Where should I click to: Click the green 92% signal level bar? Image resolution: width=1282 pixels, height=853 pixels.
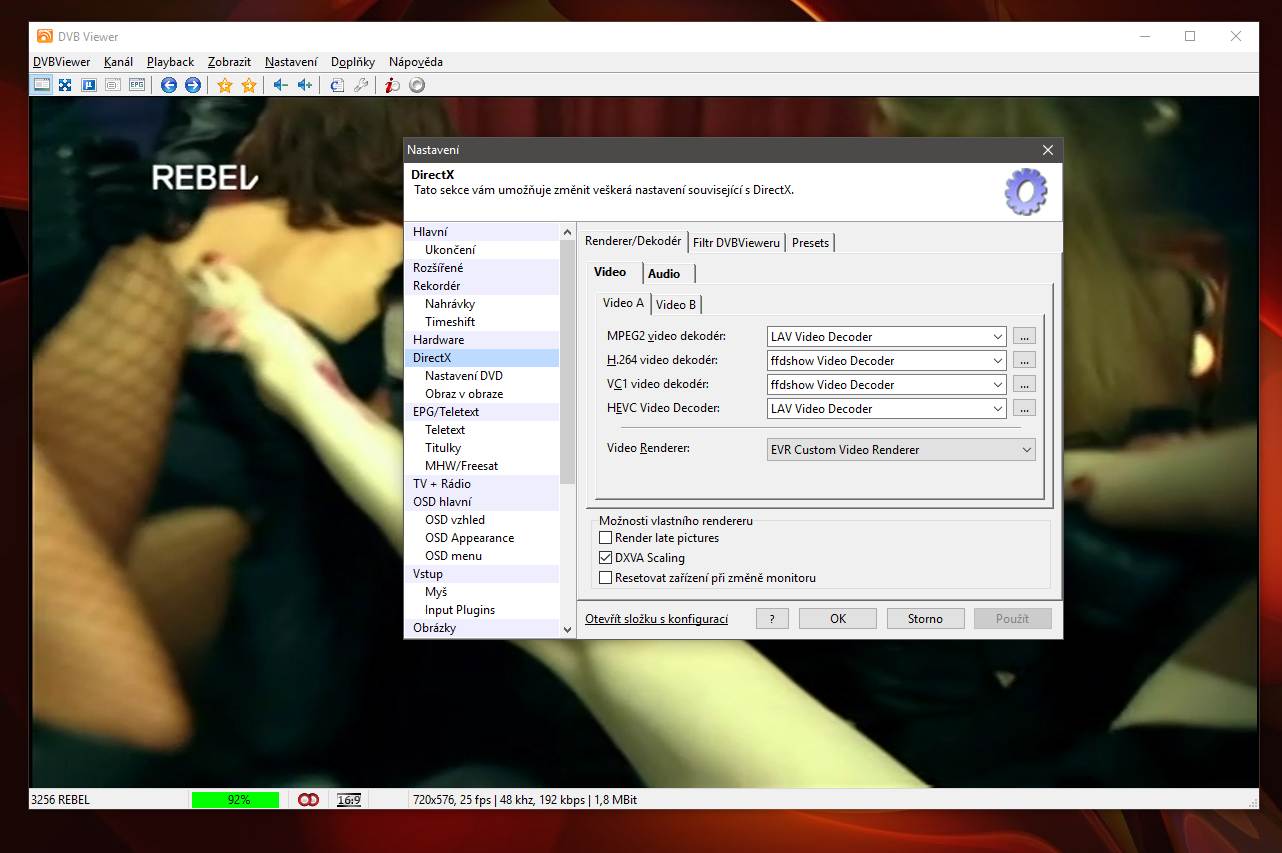tap(238, 800)
